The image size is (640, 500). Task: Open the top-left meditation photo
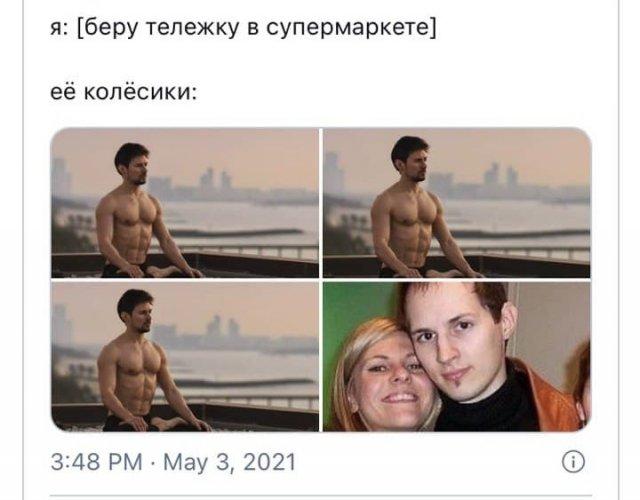(184, 203)
